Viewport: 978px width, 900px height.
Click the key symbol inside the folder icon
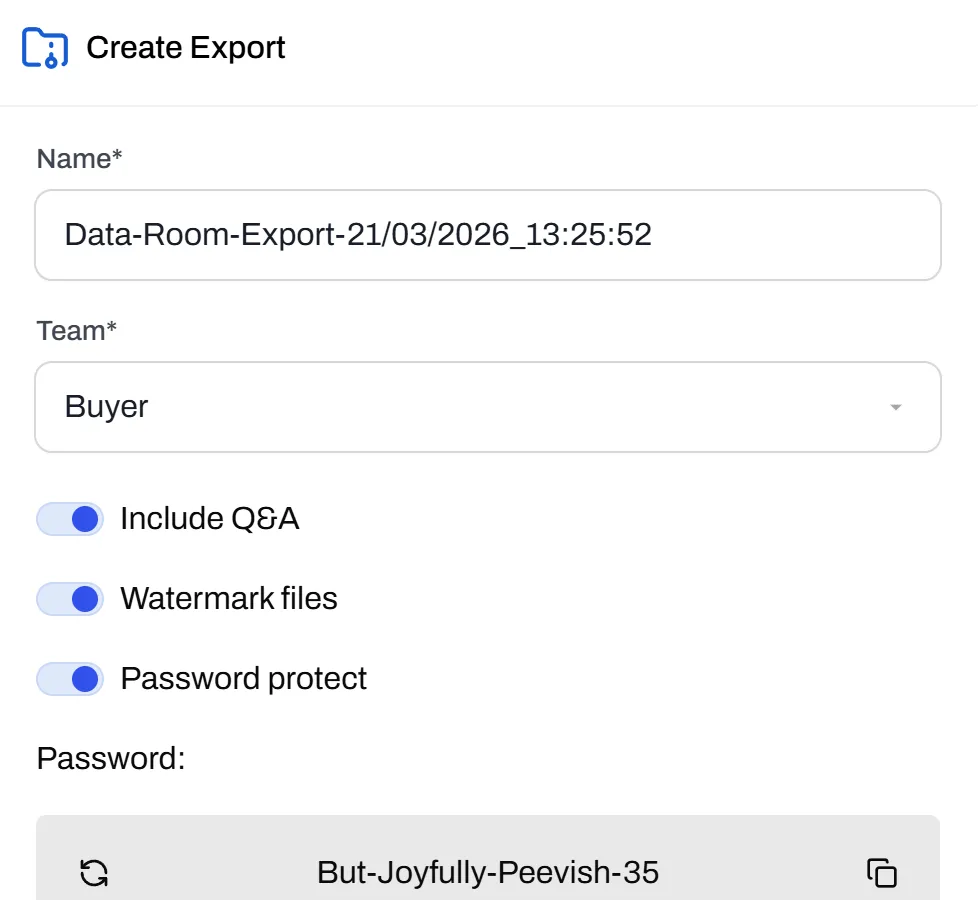click(x=52, y=57)
